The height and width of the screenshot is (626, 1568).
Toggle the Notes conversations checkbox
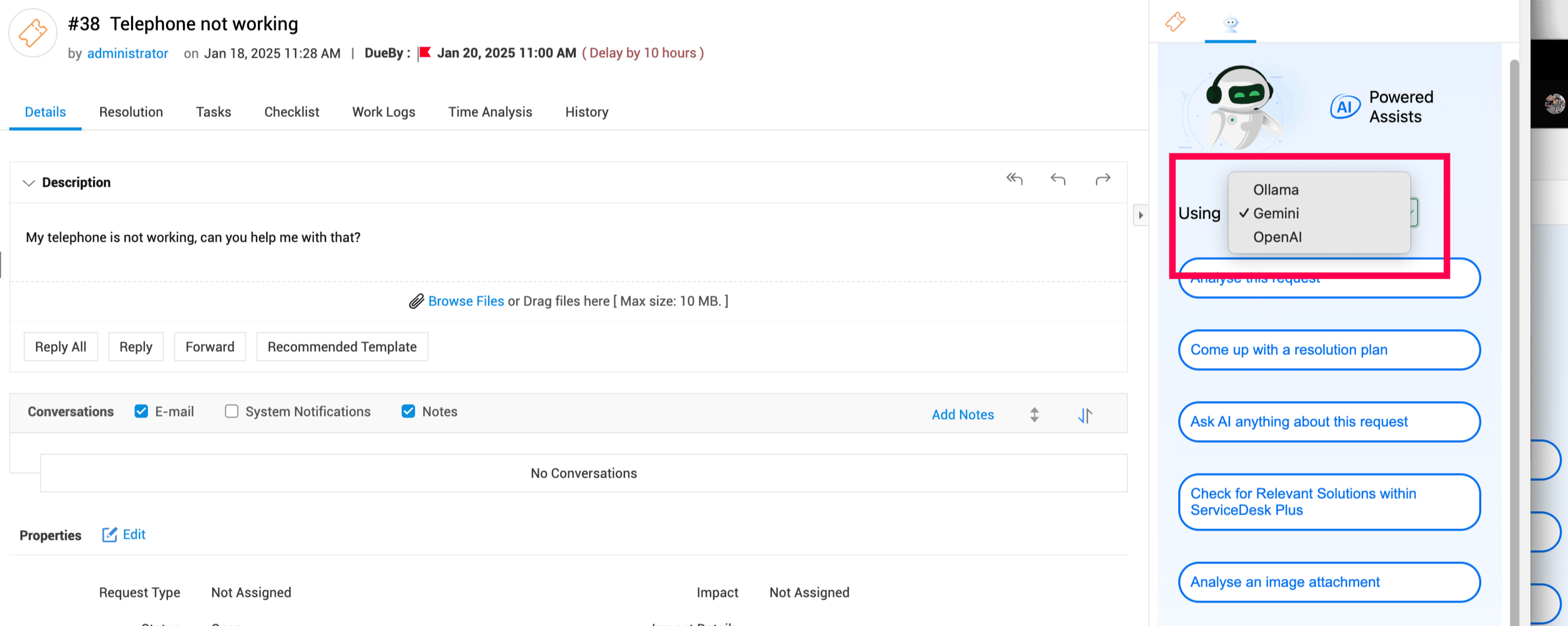click(408, 412)
